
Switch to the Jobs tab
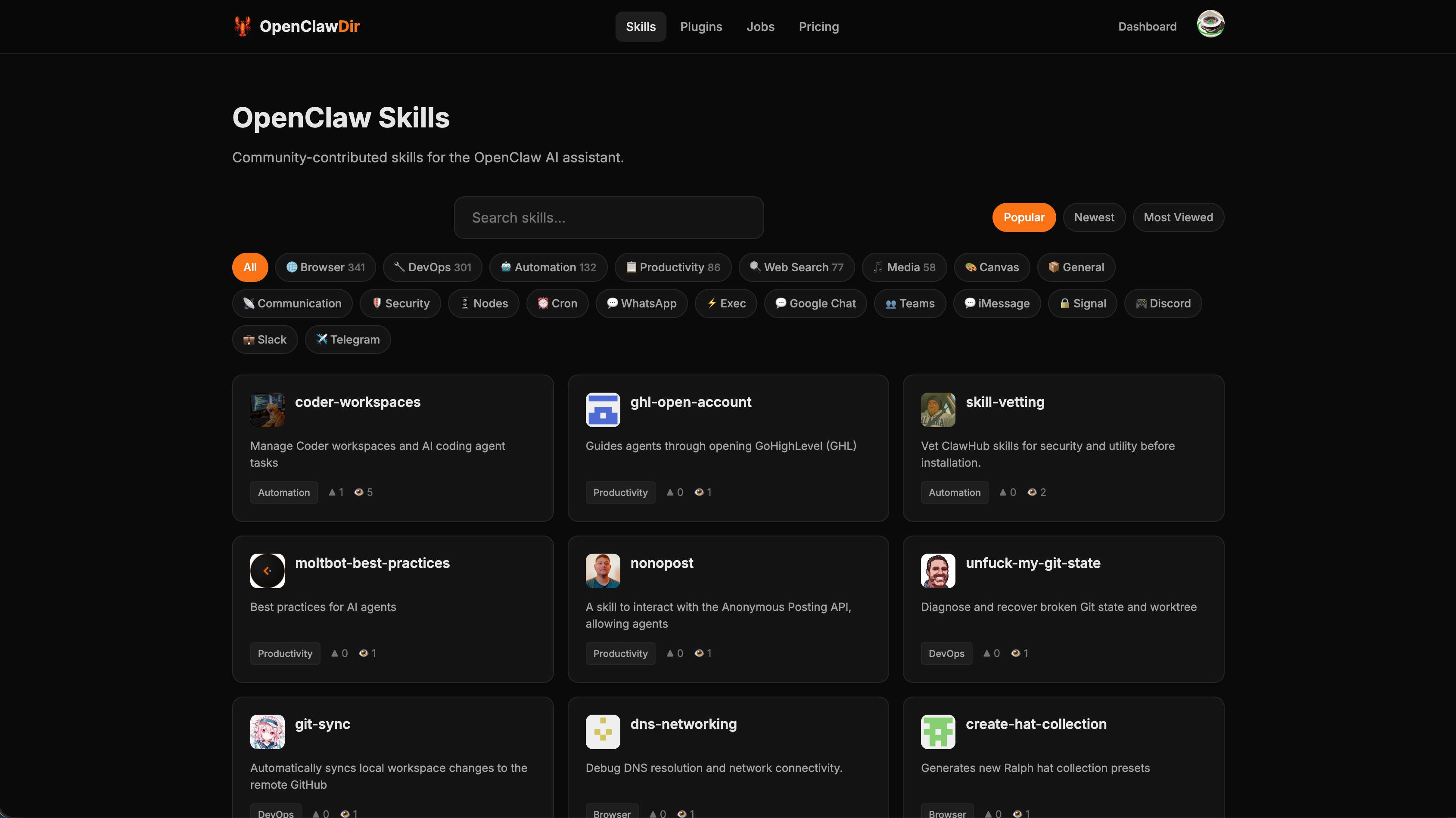pyautogui.click(x=760, y=27)
